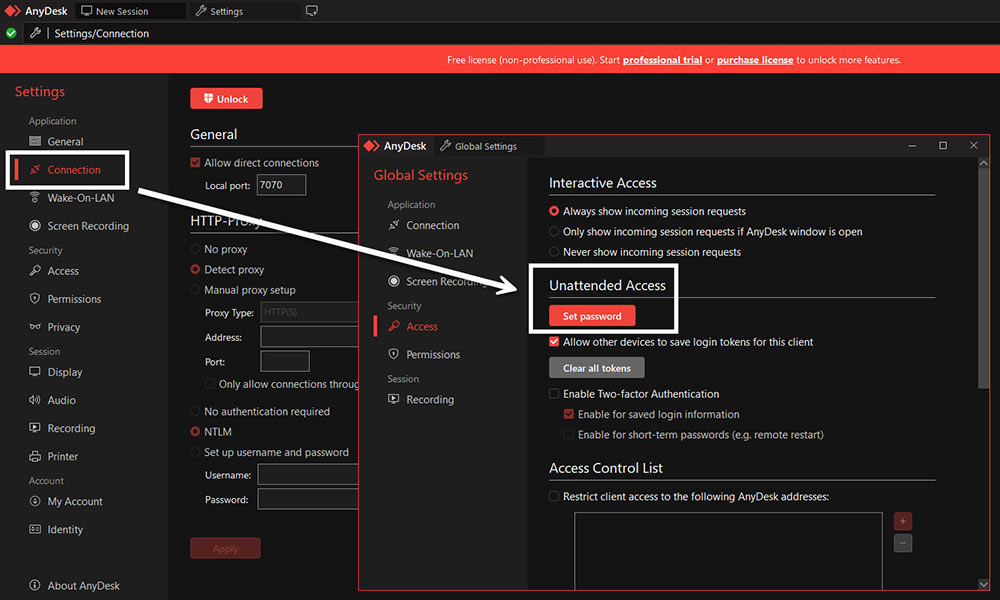Click the Audio speaker icon
Screen dimensions: 1000x600
point(35,400)
